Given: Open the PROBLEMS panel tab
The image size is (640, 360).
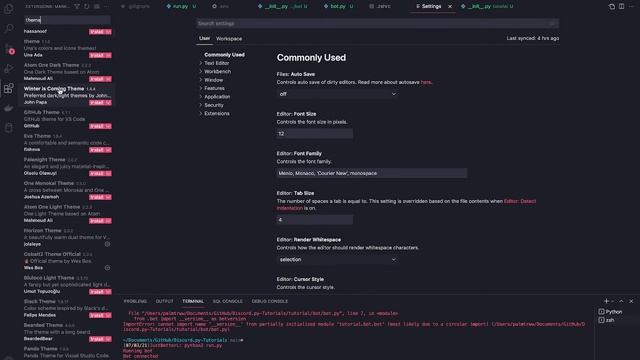Looking at the screenshot, I should point(135,301).
